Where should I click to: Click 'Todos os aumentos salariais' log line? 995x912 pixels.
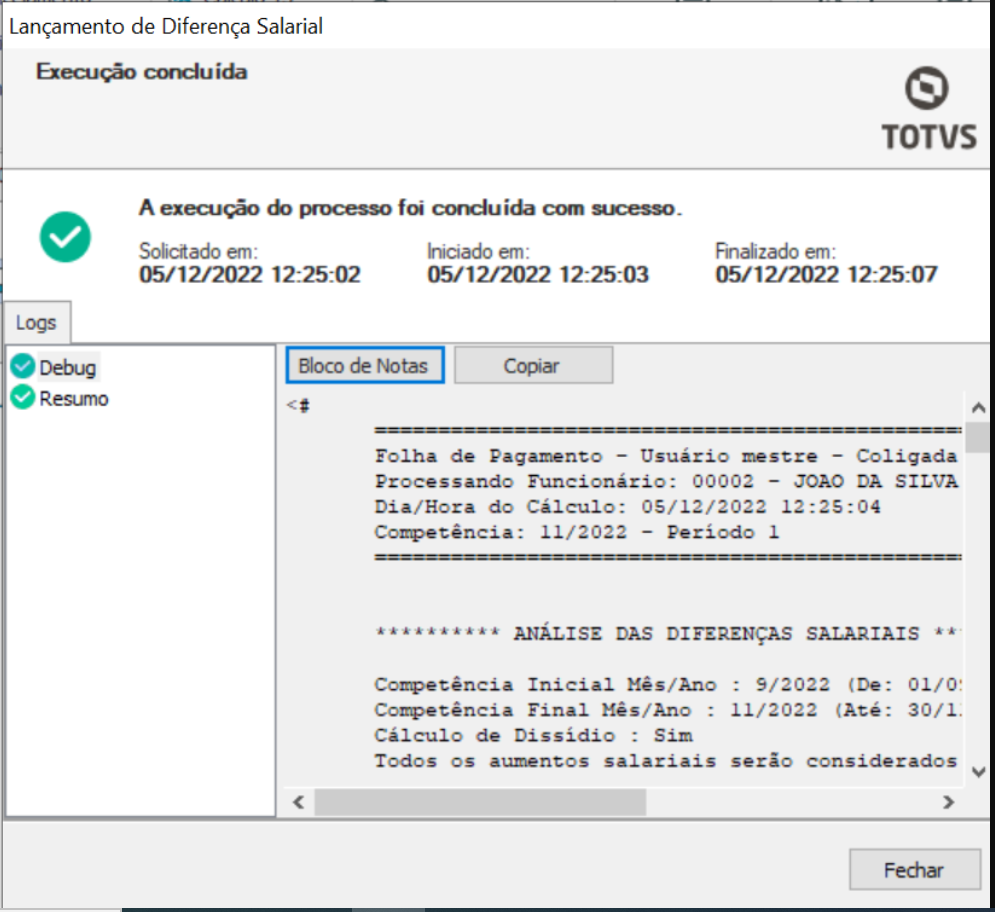[x=666, y=760]
